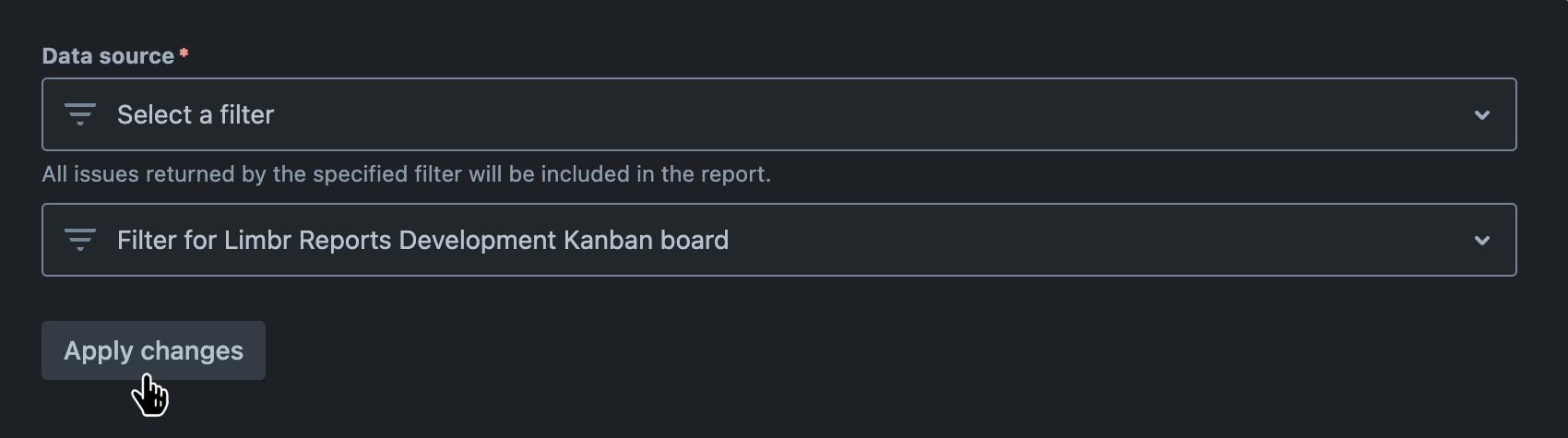Click the chevron arrow on the "Select a filter" field

[1481, 115]
